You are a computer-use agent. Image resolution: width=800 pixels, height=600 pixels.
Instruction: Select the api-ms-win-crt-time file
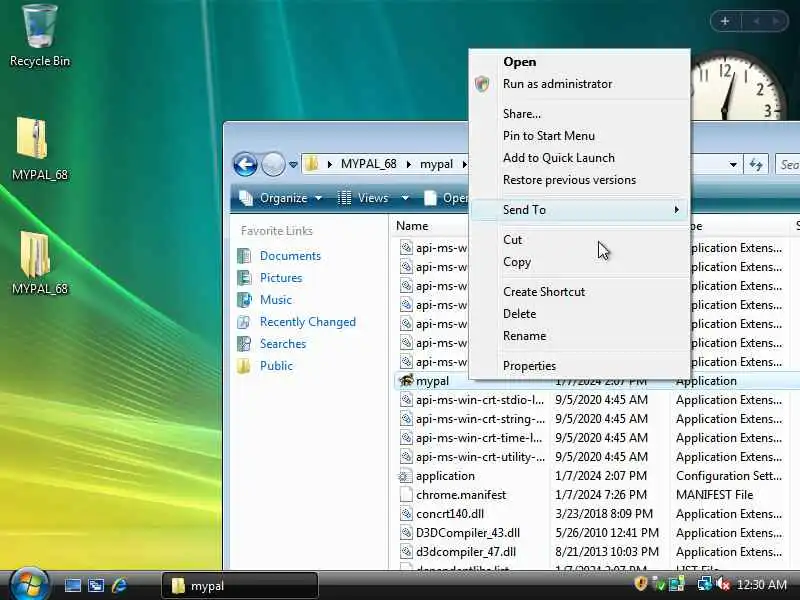471,438
